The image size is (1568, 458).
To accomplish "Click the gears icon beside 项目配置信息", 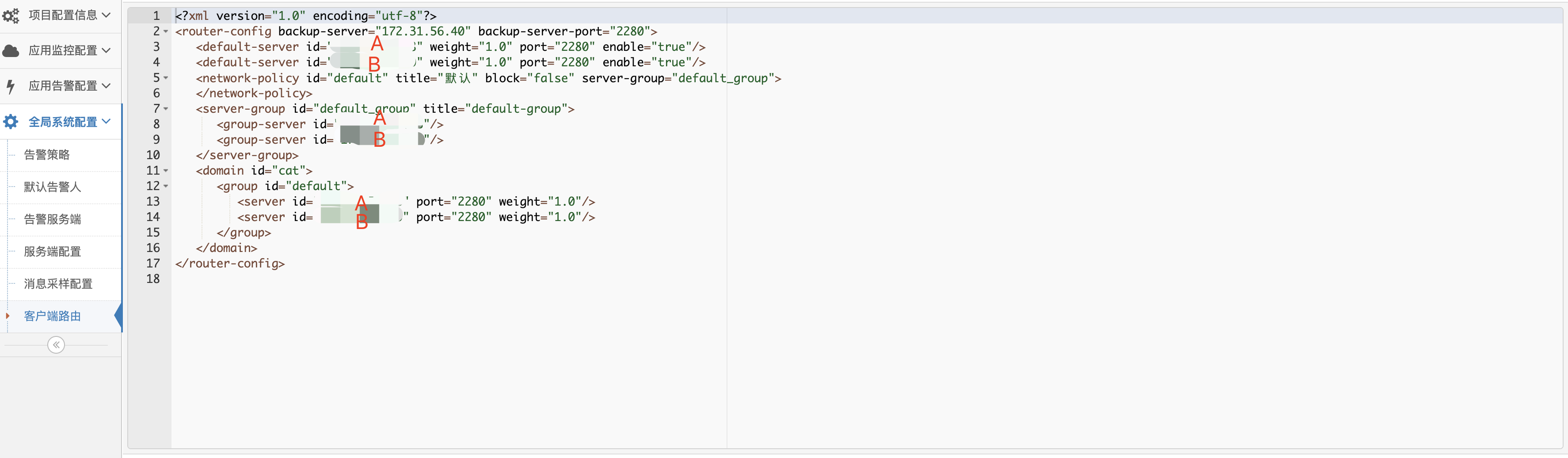I will (x=10, y=15).
